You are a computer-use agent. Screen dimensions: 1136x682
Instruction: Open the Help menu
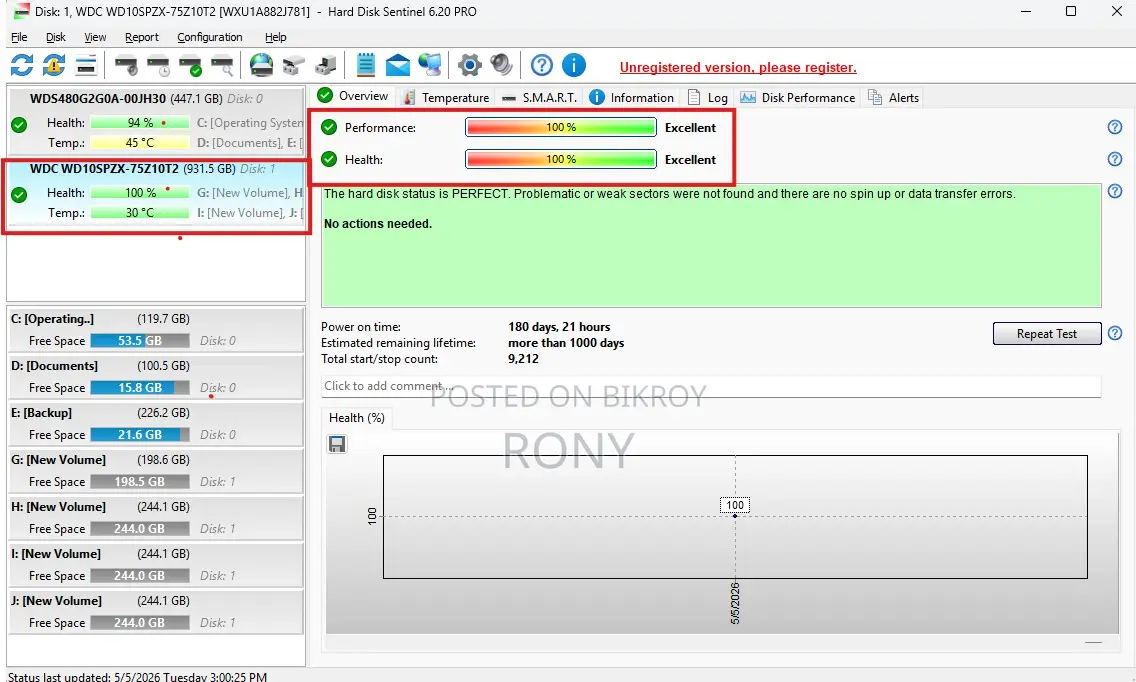click(x=275, y=37)
